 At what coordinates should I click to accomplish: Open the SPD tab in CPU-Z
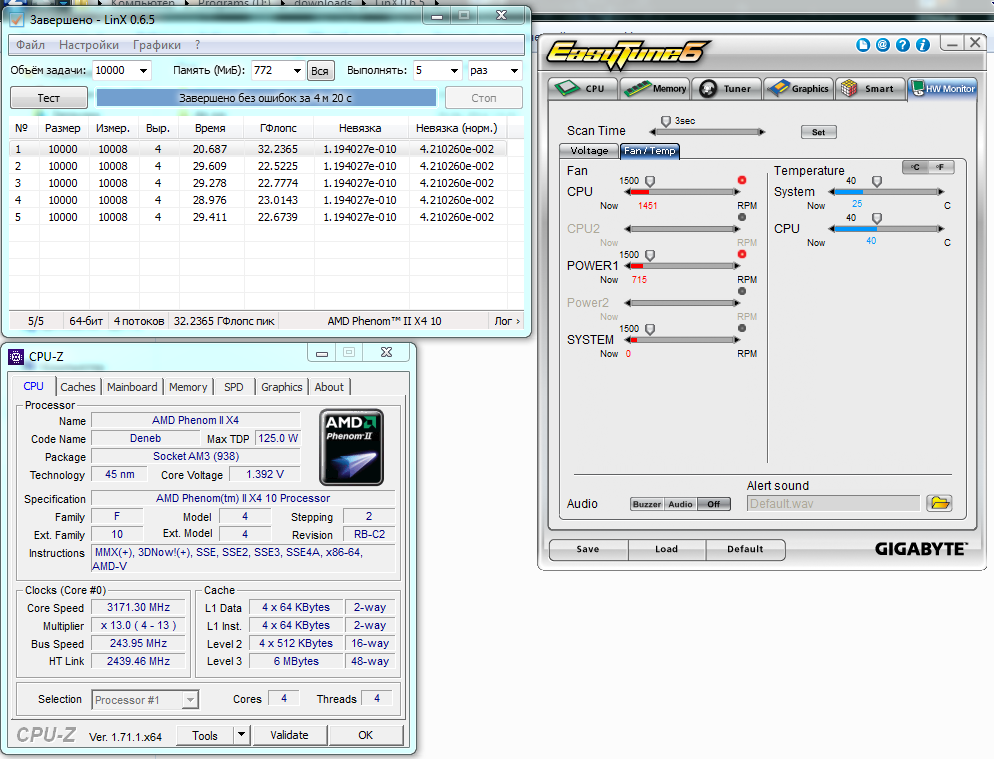233,387
